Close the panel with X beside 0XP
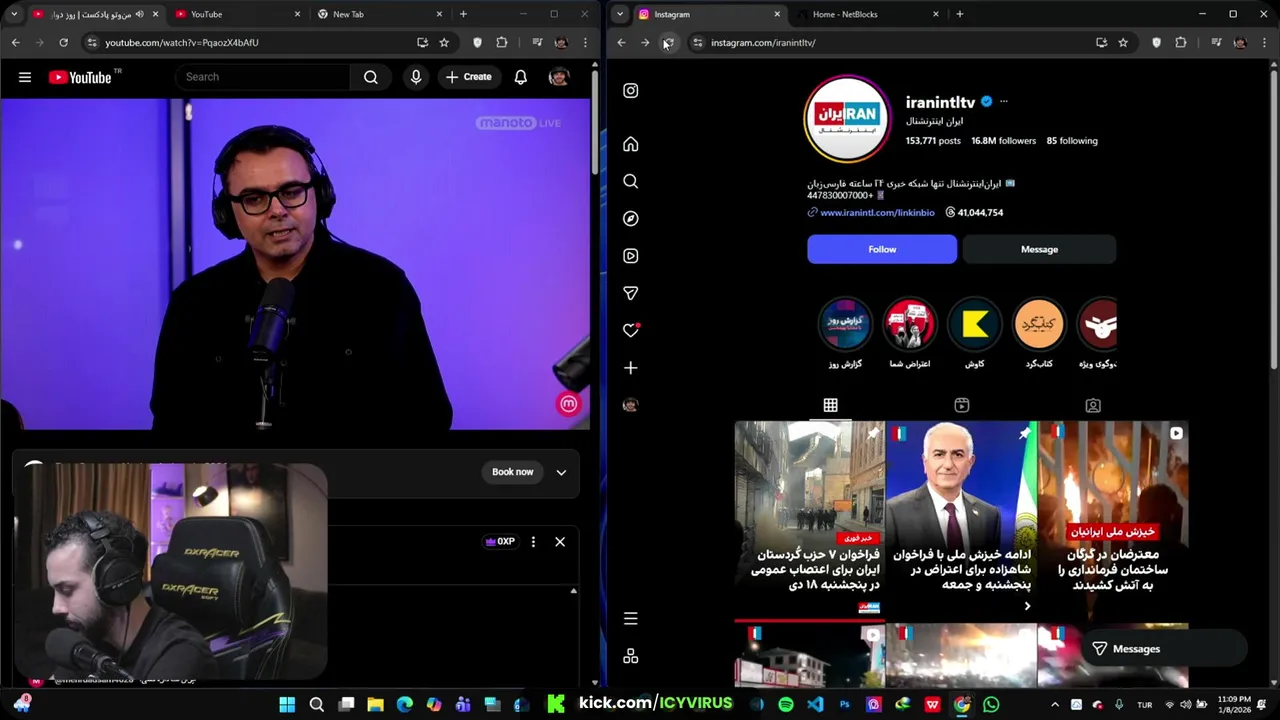Image resolution: width=1280 pixels, height=720 pixels. (560, 542)
